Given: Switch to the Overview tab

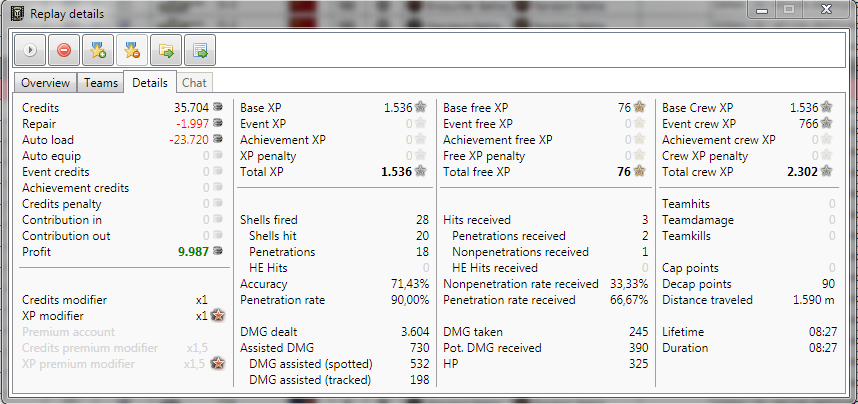Looking at the screenshot, I should 45,83.
